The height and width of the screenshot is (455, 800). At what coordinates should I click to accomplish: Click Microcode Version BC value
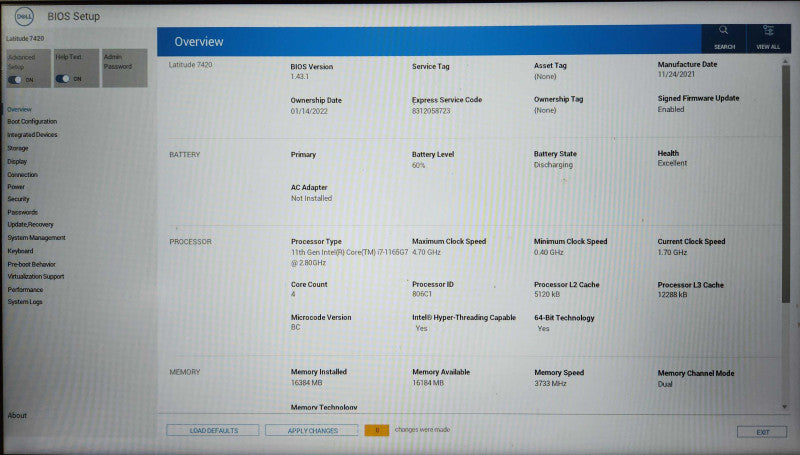295,327
